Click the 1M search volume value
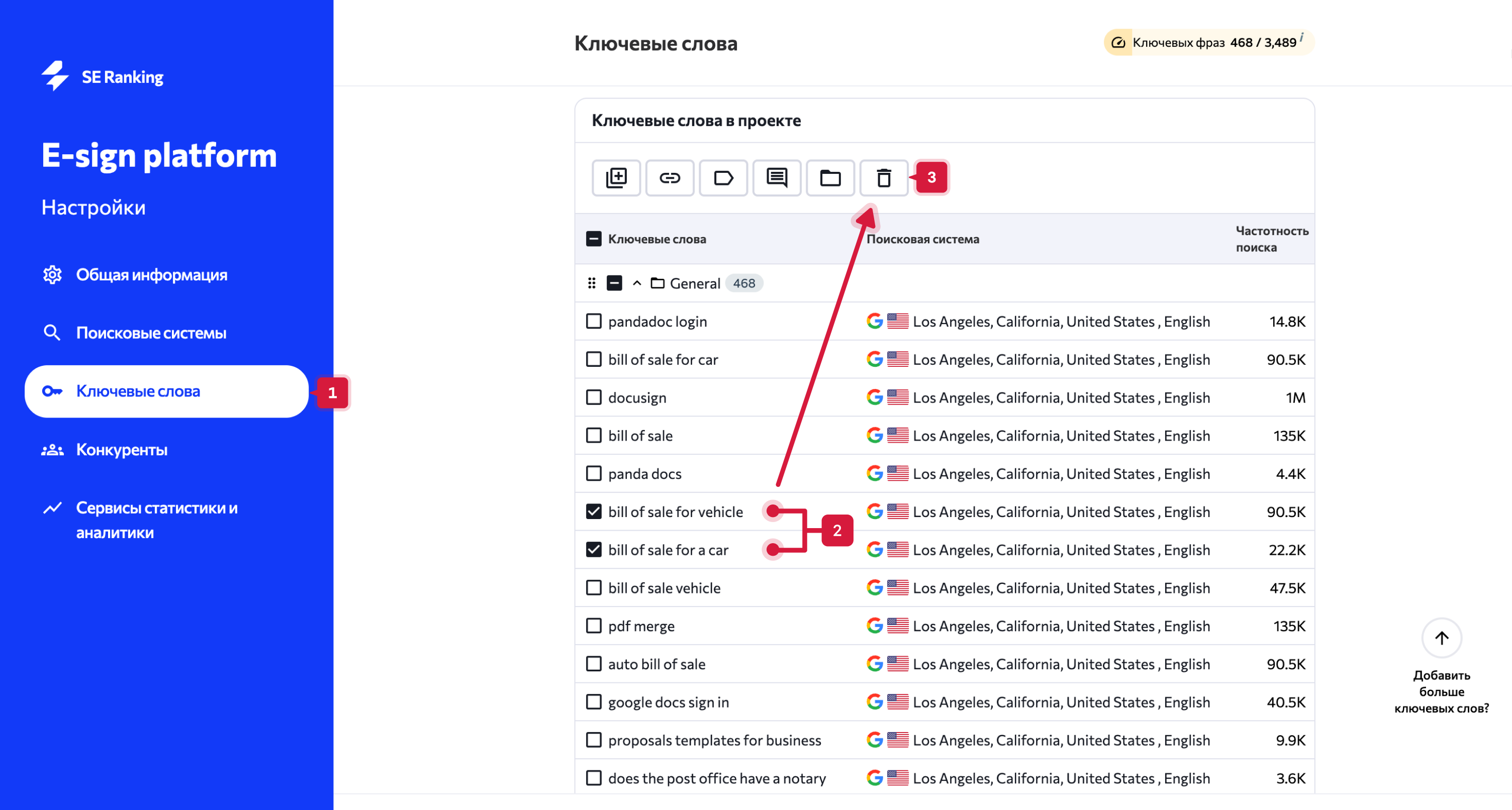1512x810 pixels. coord(1295,397)
